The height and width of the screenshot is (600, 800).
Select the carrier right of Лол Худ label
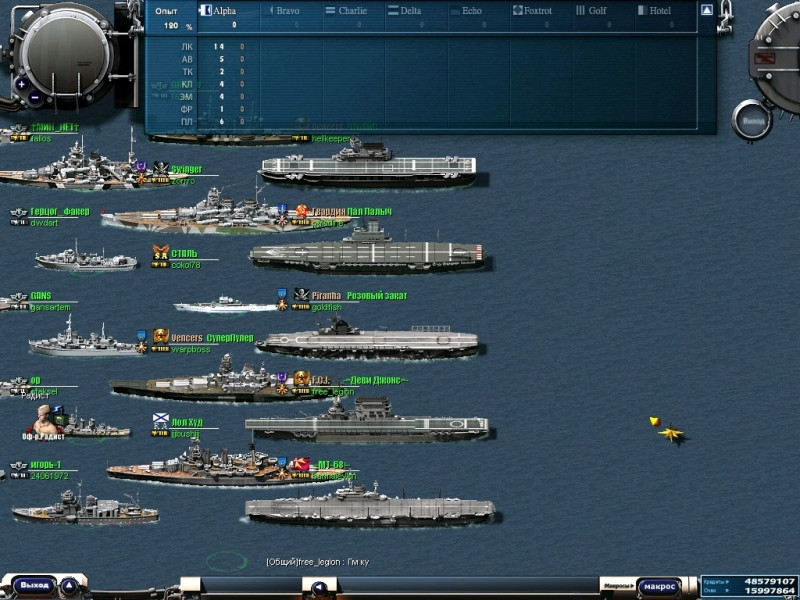367,421
